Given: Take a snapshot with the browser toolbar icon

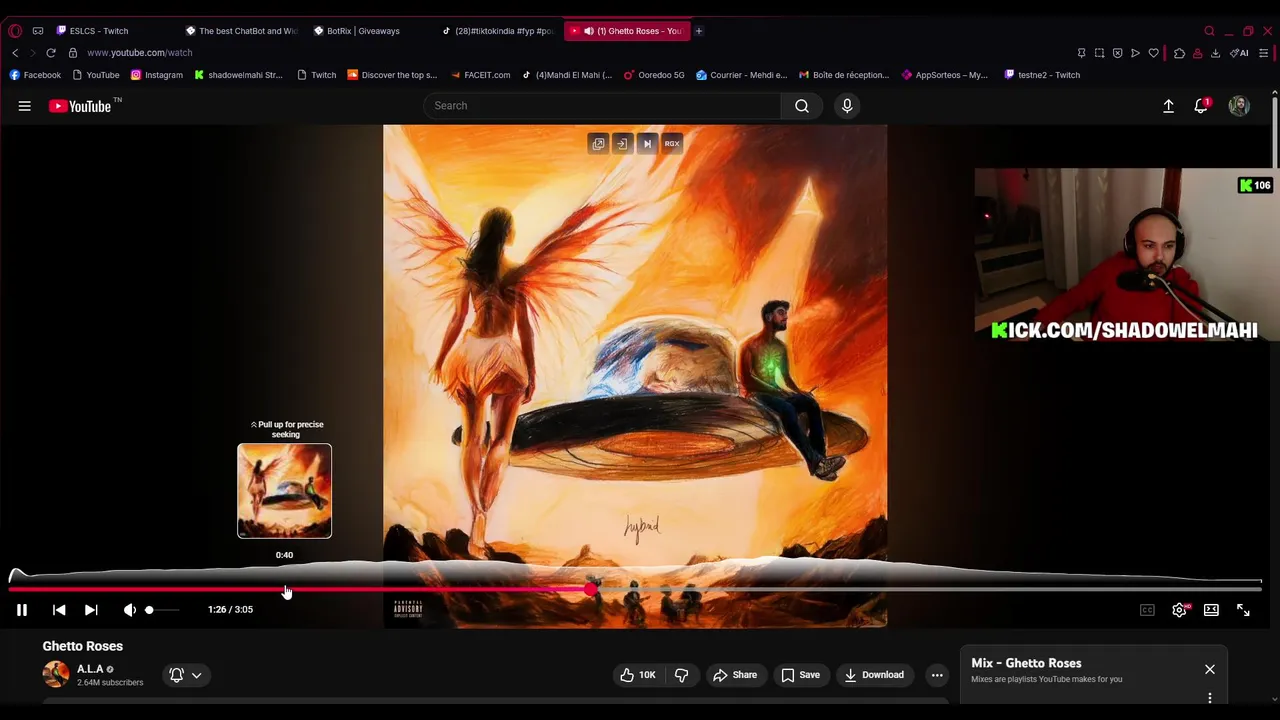Looking at the screenshot, I should [1099, 53].
